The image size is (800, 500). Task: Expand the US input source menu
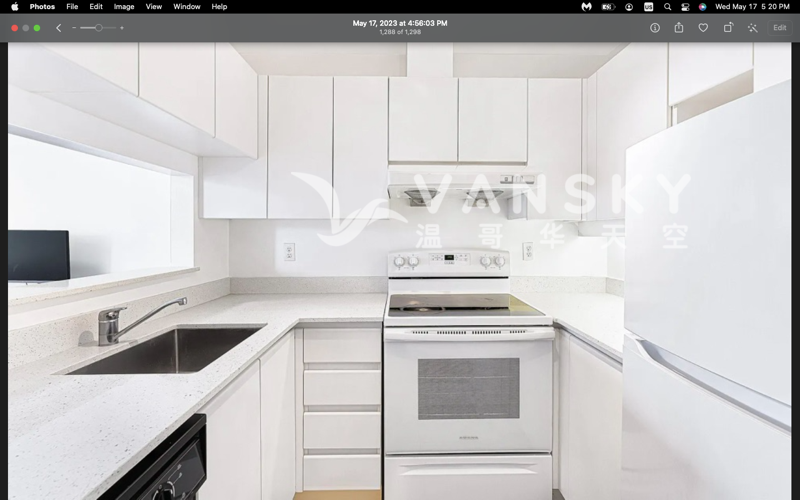coord(648,6)
